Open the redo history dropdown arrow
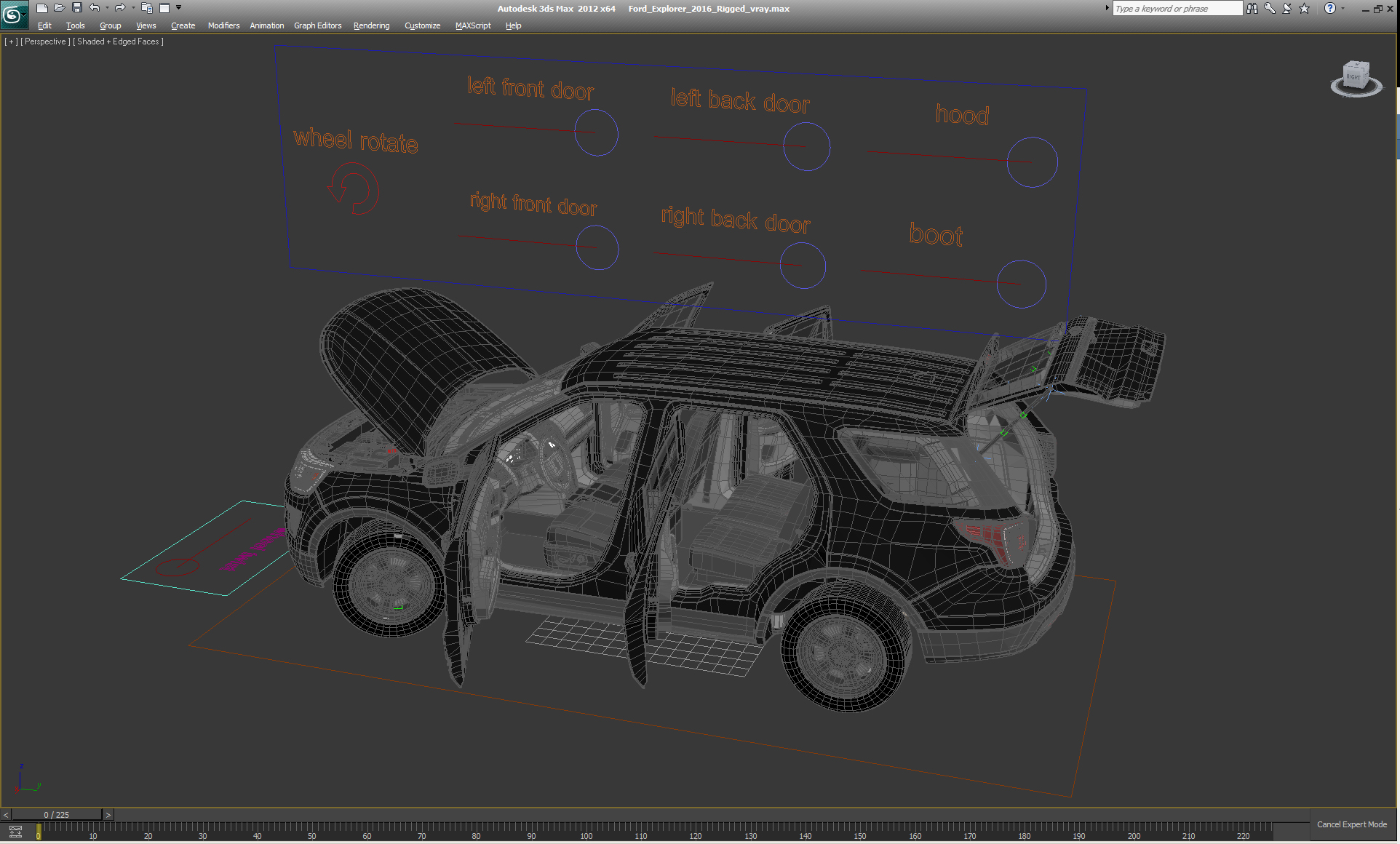 pyautogui.click(x=132, y=8)
